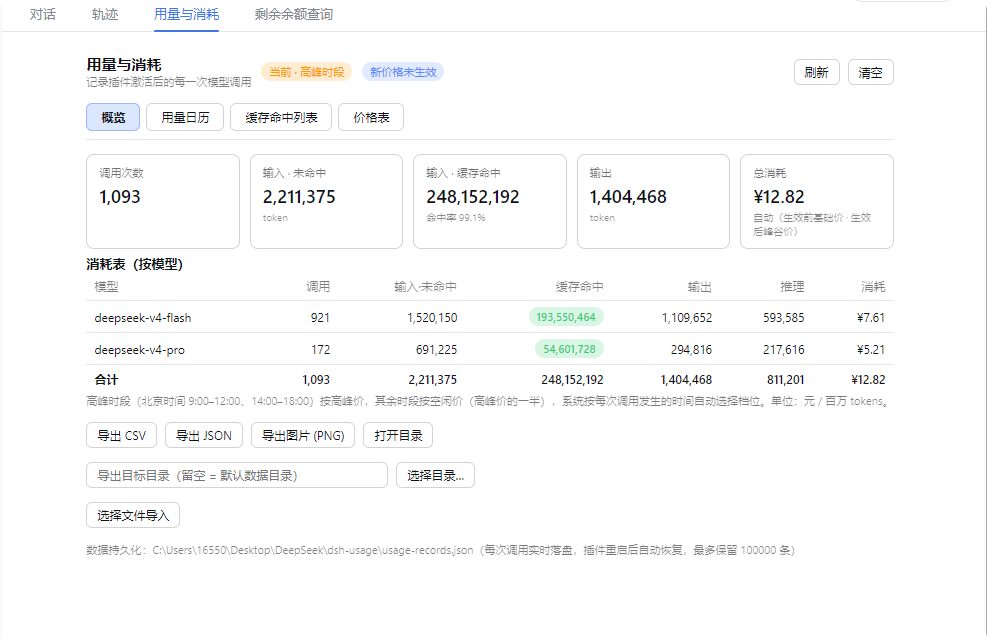Click the 294,816 output cell
987x642 pixels.
(x=691, y=350)
